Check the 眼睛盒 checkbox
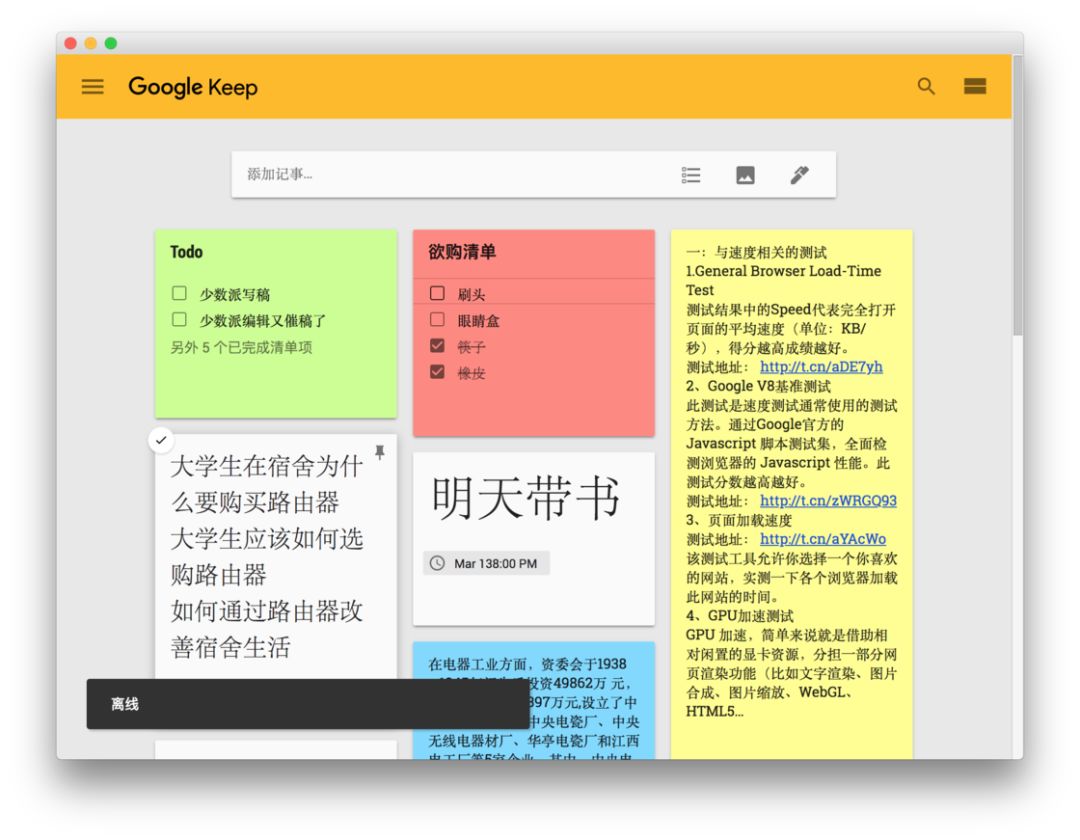This screenshot has width=1080, height=840. click(437, 319)
